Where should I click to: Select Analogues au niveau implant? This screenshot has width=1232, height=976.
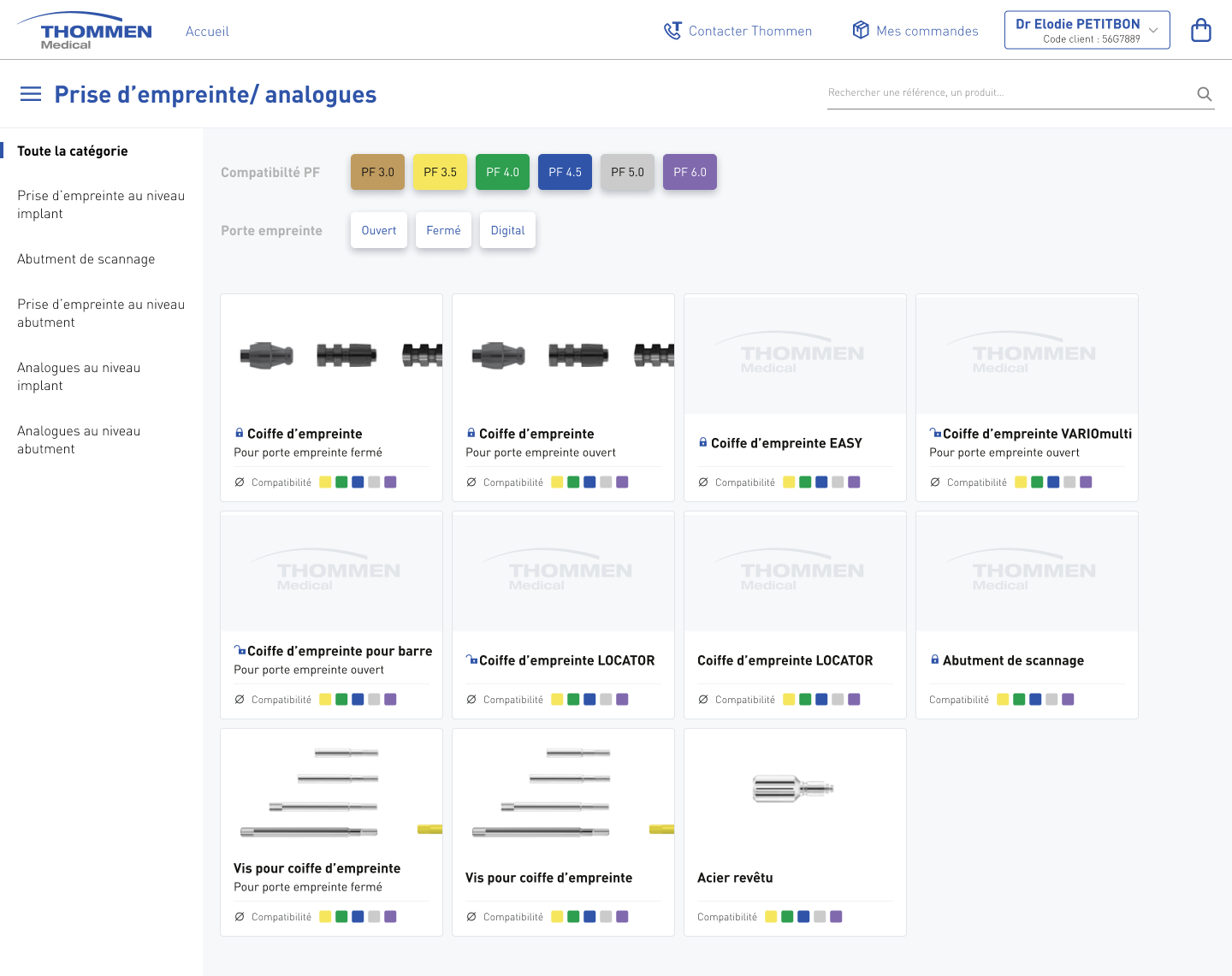(79, 376)
